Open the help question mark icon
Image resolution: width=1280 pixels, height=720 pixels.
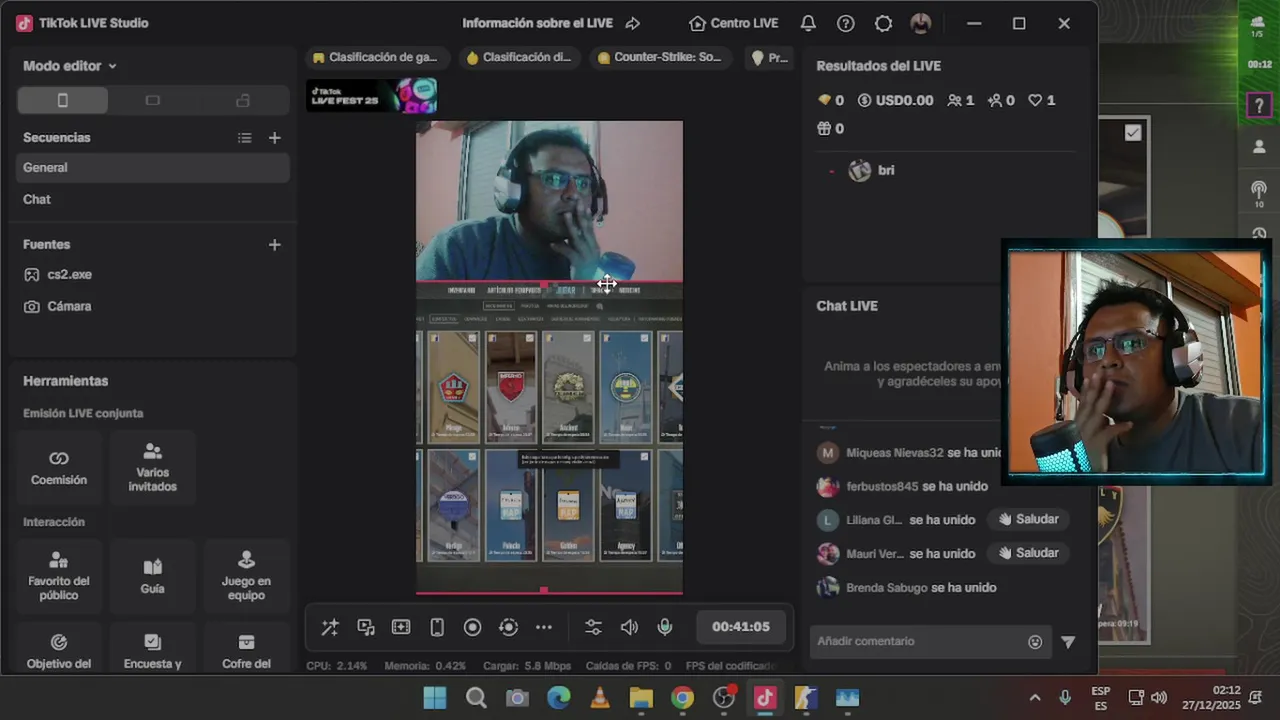pyautogui.click(x=846, y=23)
